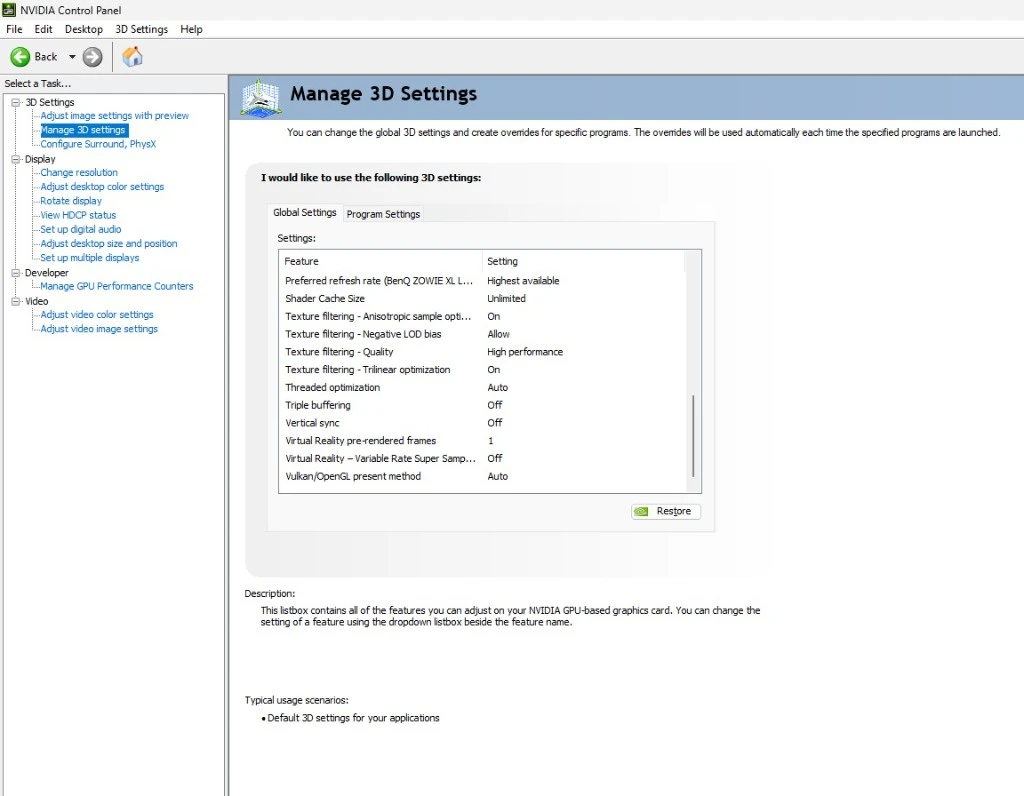Select Virtual Reality pre-rendered frames row
The image size is (1024, 796).
coord(483,441)
